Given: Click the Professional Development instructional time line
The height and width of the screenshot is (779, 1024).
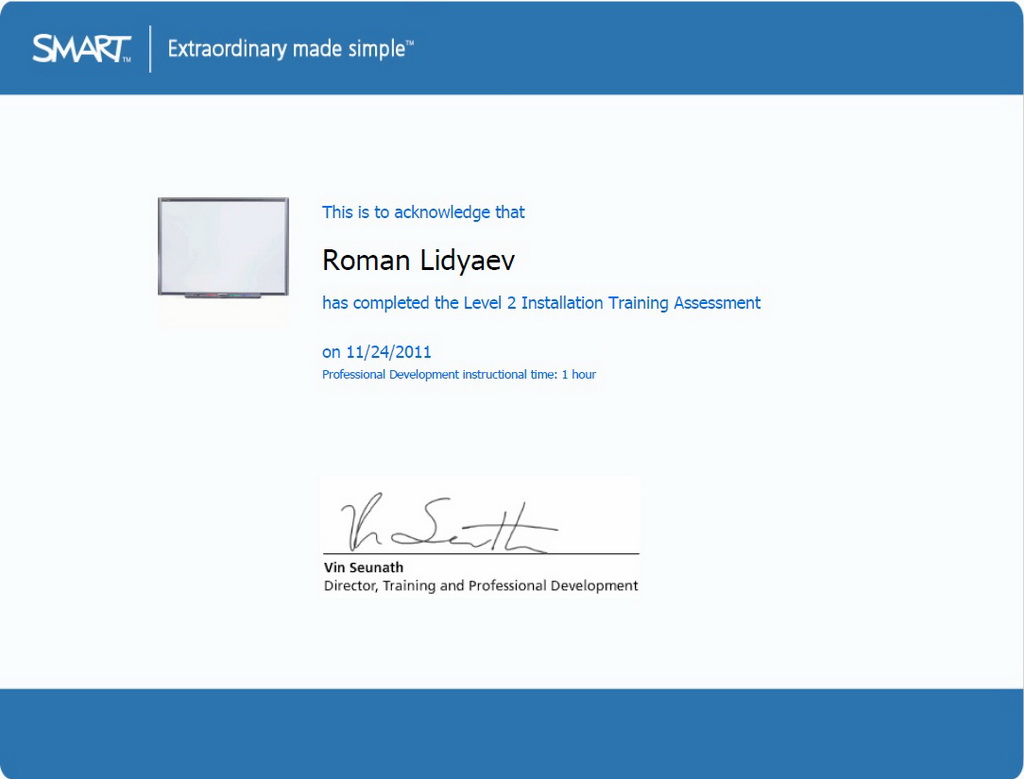Looking at the screenshot, I should click(458, 375).
